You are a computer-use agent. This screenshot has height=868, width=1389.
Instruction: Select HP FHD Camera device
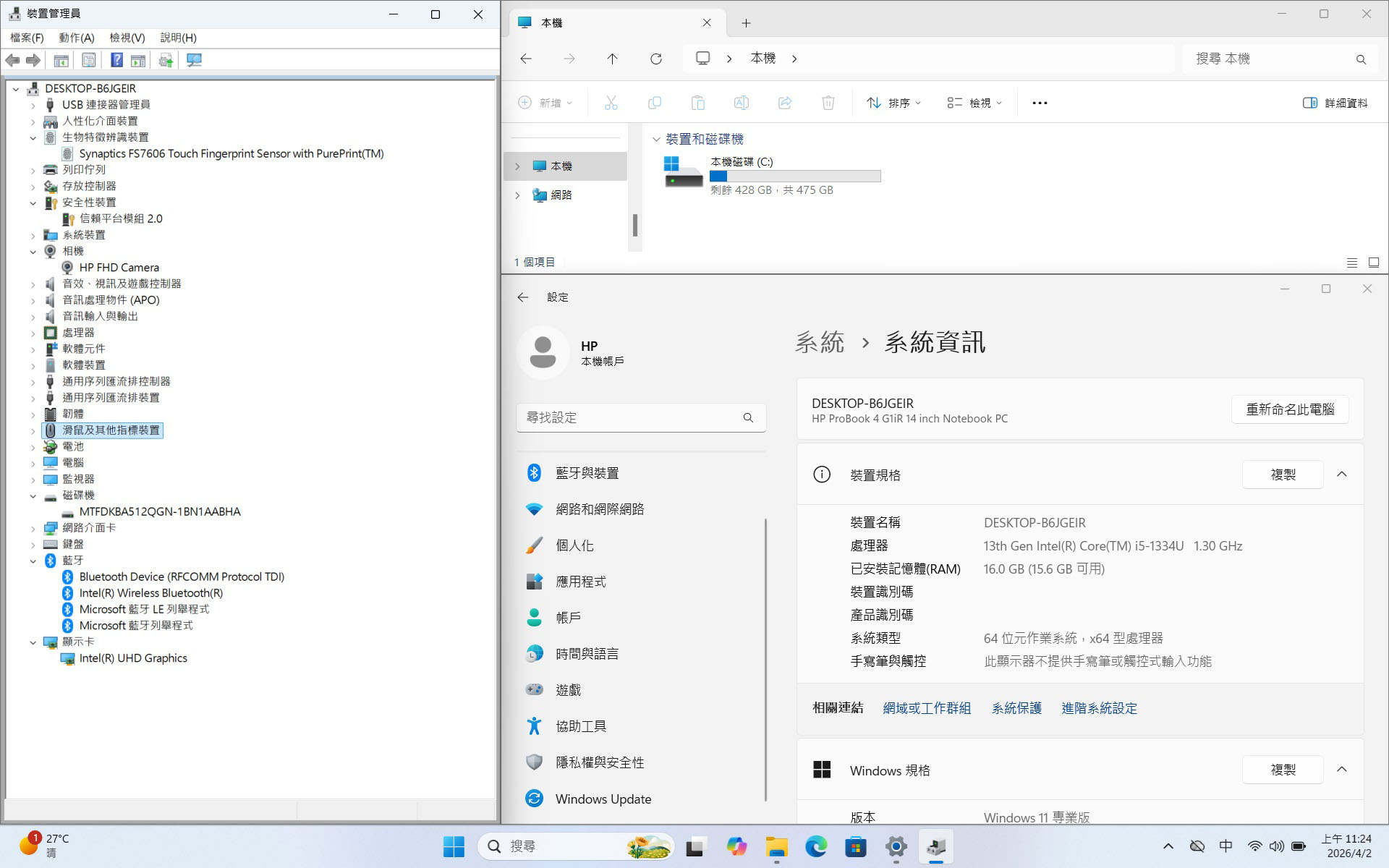[x=119, y=268]
